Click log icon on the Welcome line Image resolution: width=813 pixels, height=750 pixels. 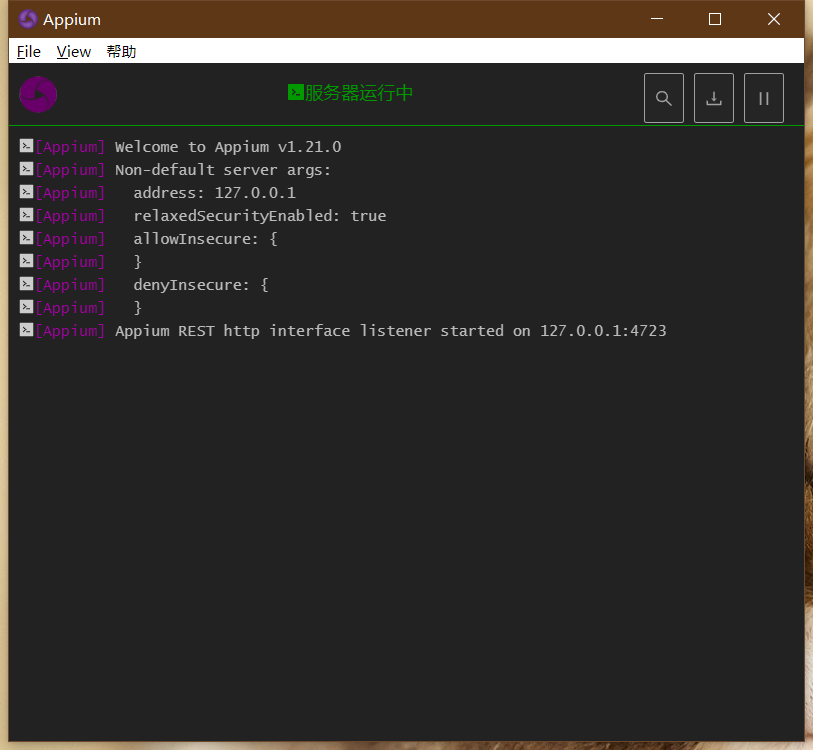point(26,146)
